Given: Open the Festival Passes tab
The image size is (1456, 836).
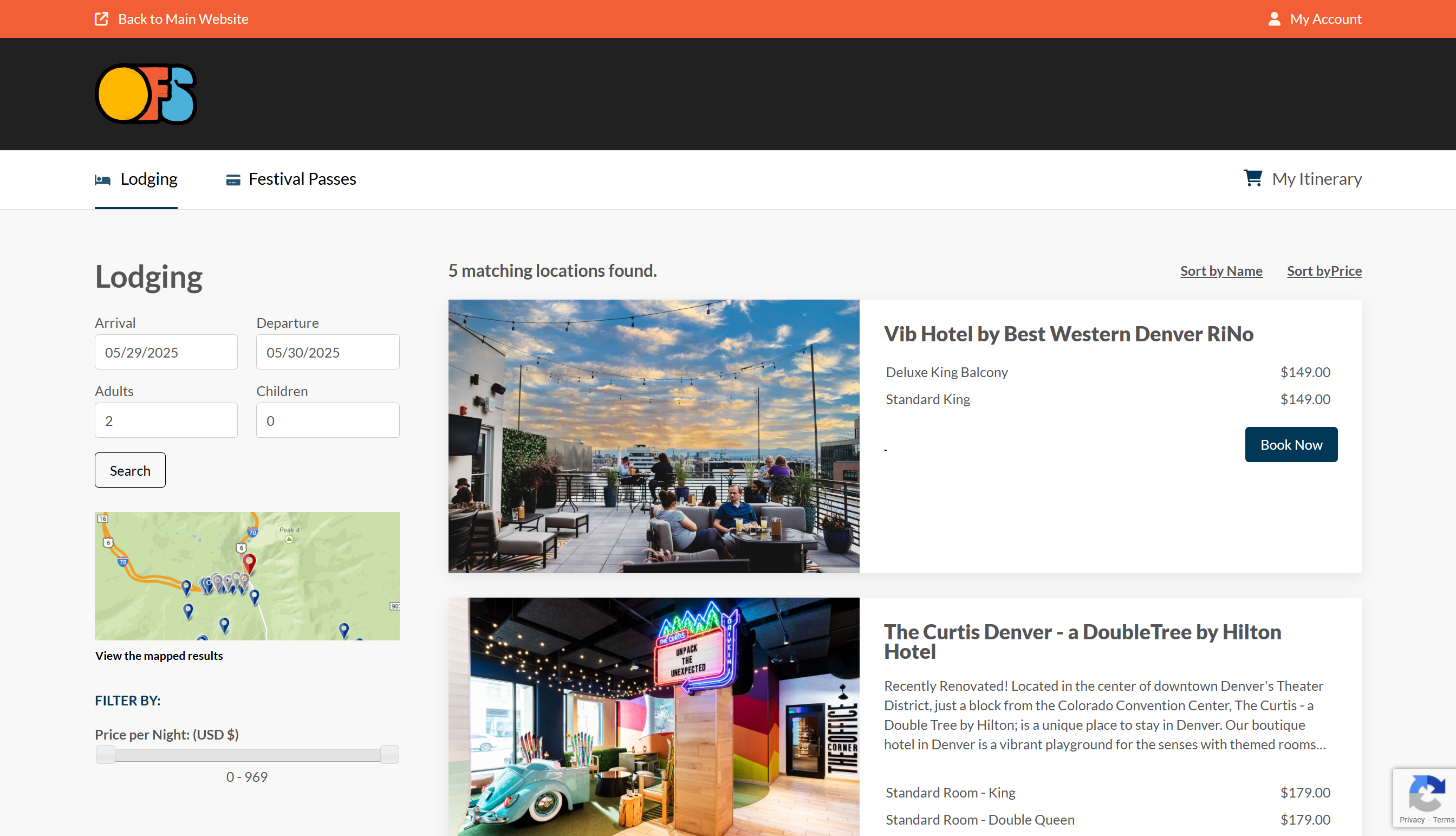Looking at the screenshot, I should click(x=302, y=179).
